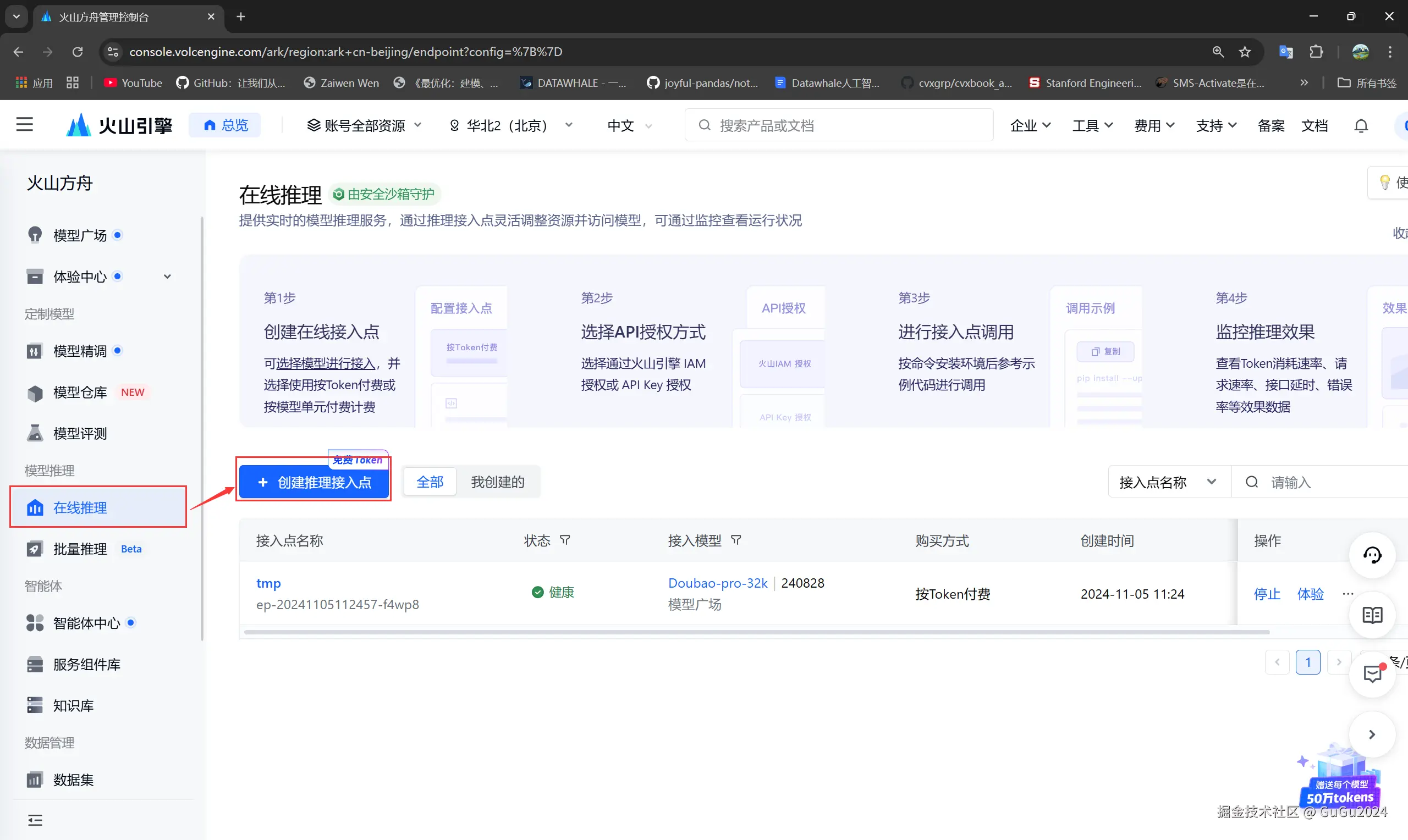Select 批量推理 Beta in sidebar

point(79,549)
